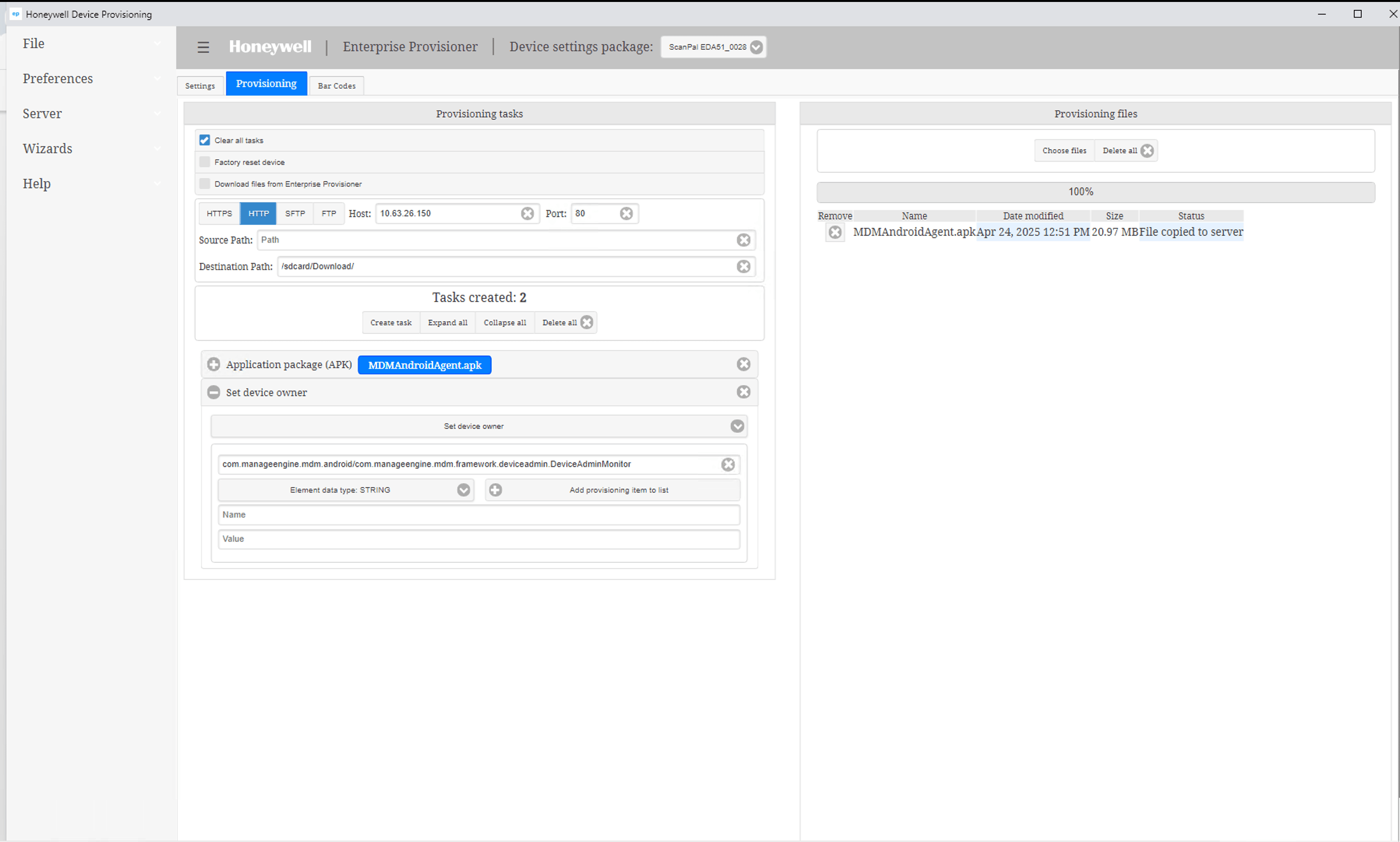Image resolution: width=1400 pixels, height=842 pixels.
Task: Clear the Port field with its X icon
Action: [626, 213]
